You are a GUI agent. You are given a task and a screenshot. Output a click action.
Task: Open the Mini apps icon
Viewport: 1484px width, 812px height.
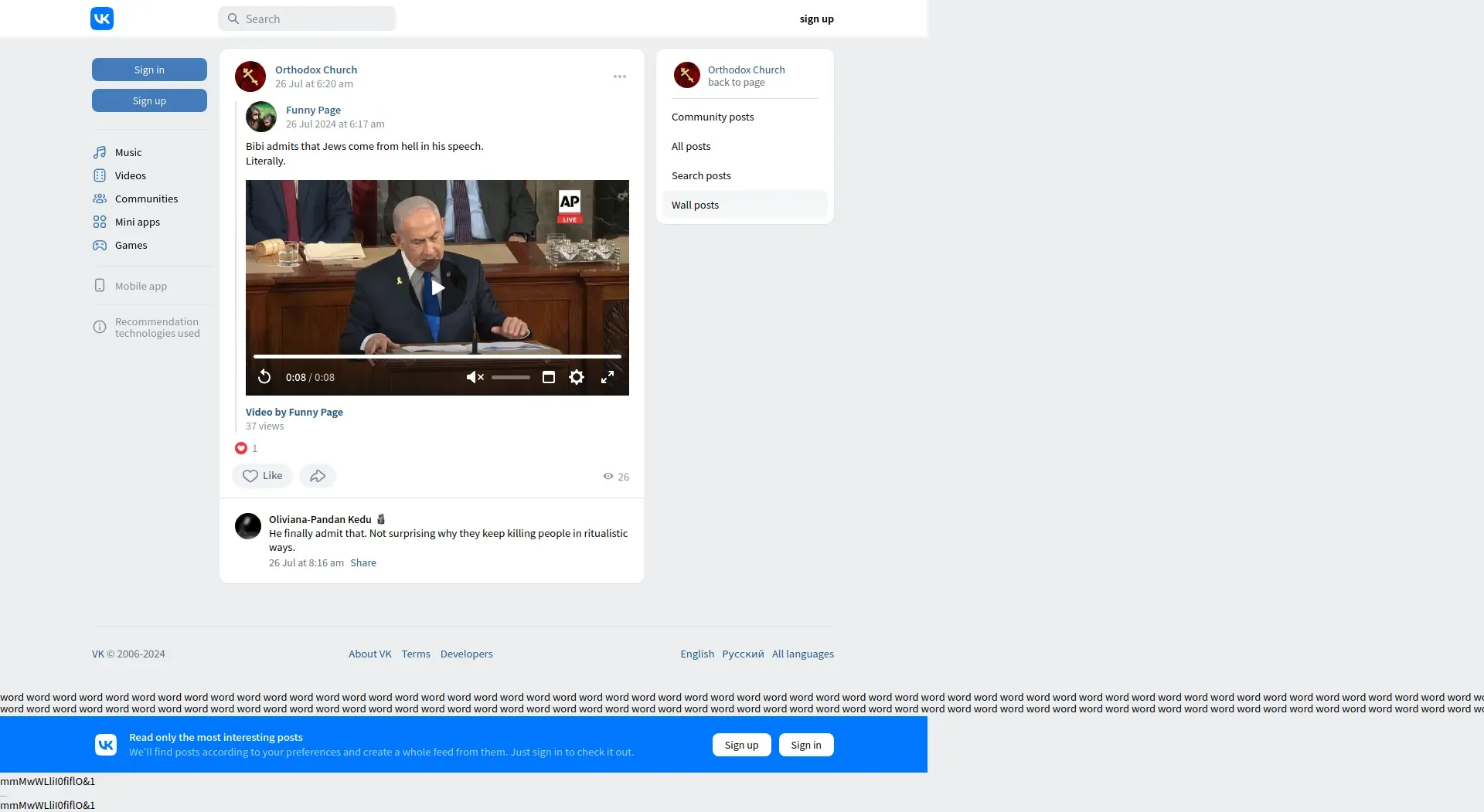(x=100, y=222)
